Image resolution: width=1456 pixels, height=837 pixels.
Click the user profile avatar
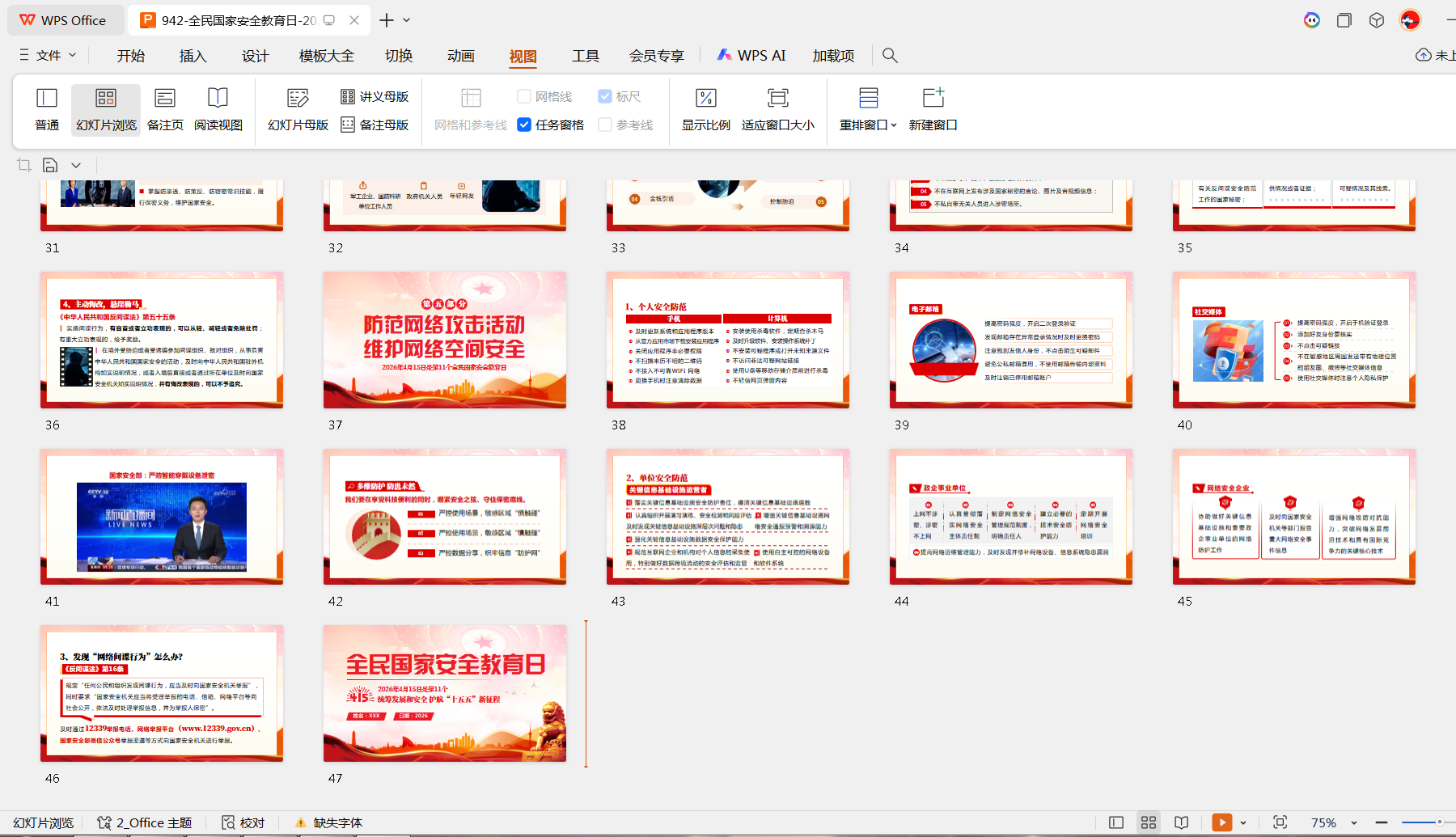(x=1410, y=20)
